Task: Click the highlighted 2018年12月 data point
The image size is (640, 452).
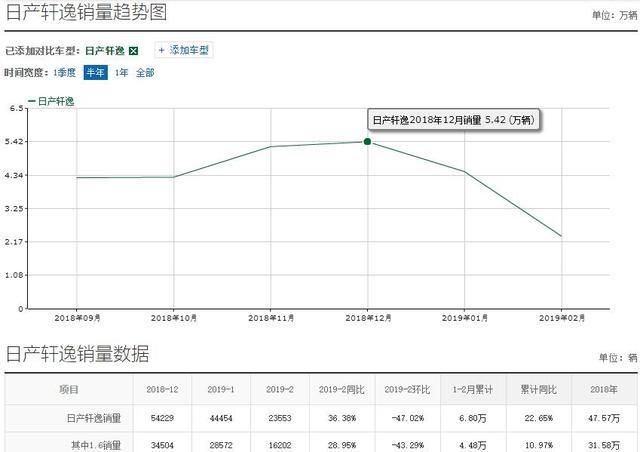Action: [x=367, y=142]
